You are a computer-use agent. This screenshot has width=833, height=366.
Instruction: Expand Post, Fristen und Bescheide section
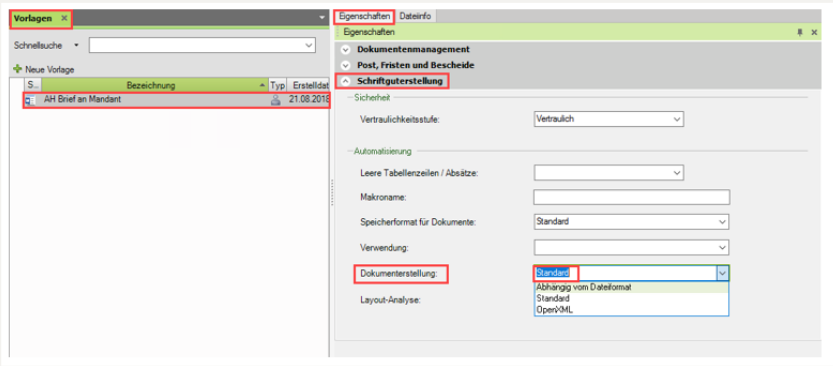(346, 65)
